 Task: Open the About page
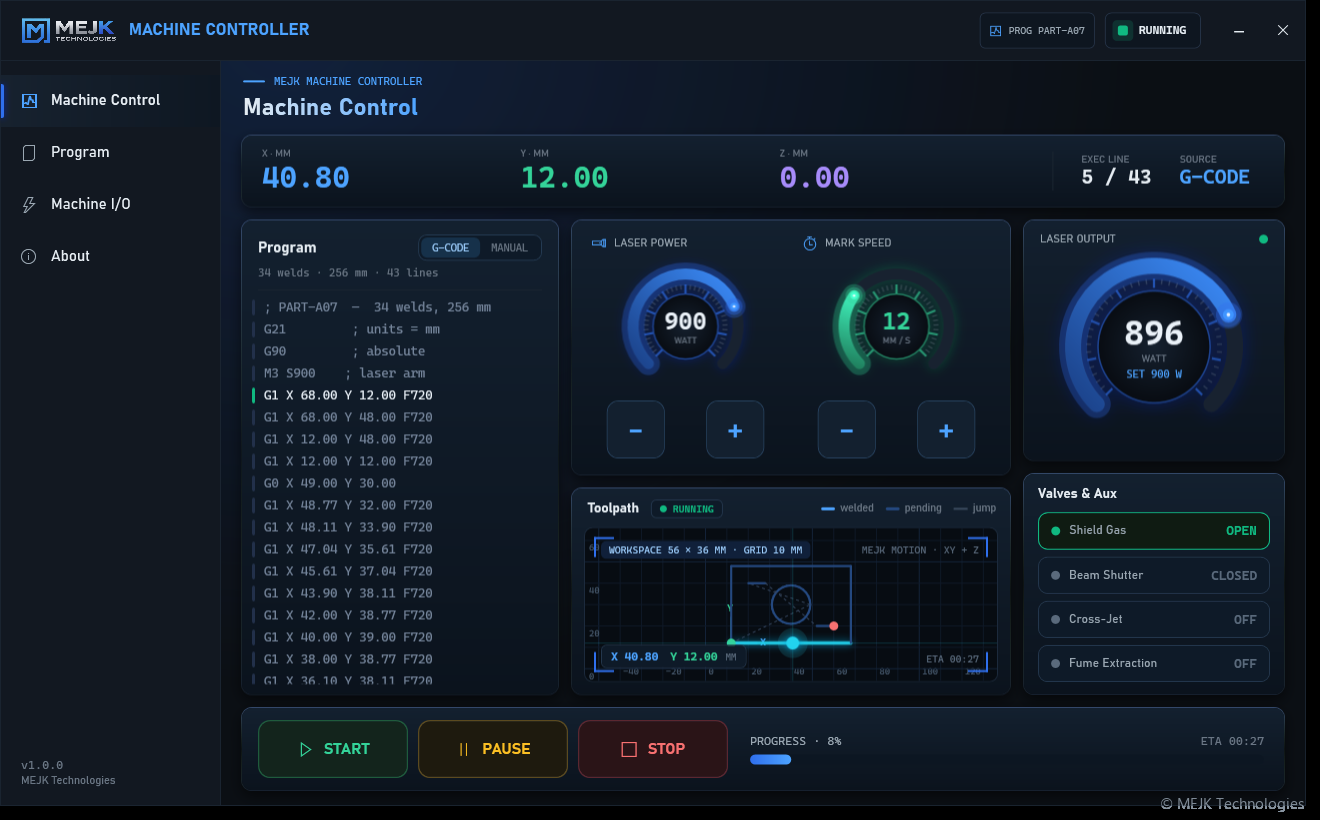[x=110, y=256]
